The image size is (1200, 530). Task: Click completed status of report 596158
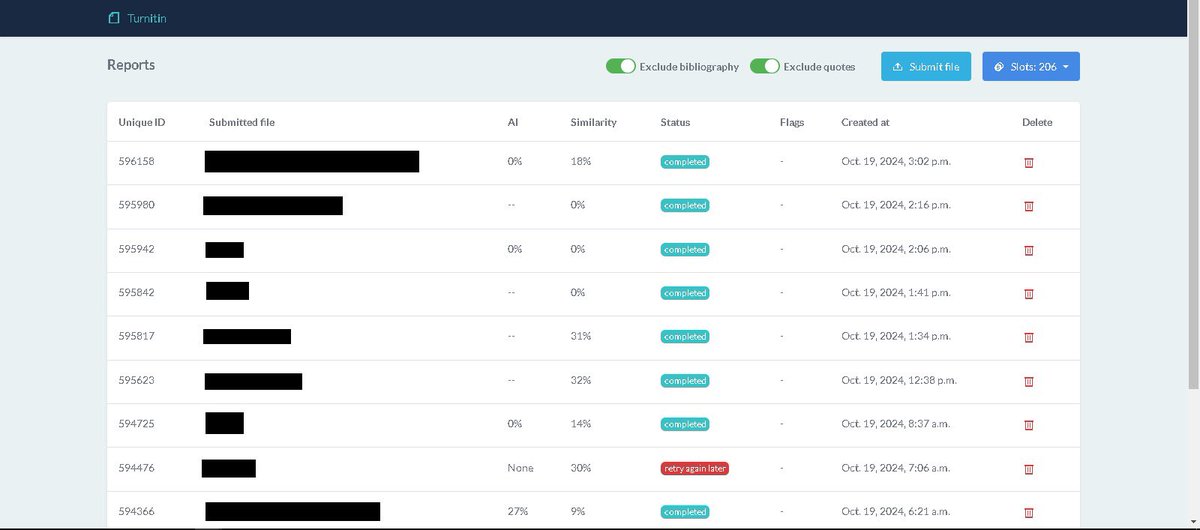[685, 162]
